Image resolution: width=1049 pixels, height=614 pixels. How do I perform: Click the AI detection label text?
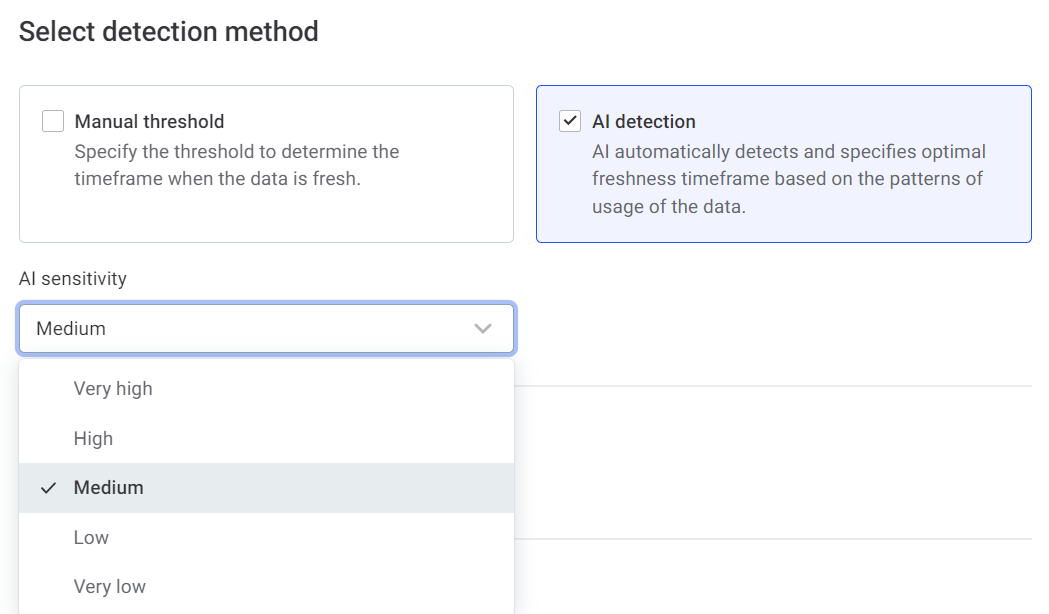644,122
